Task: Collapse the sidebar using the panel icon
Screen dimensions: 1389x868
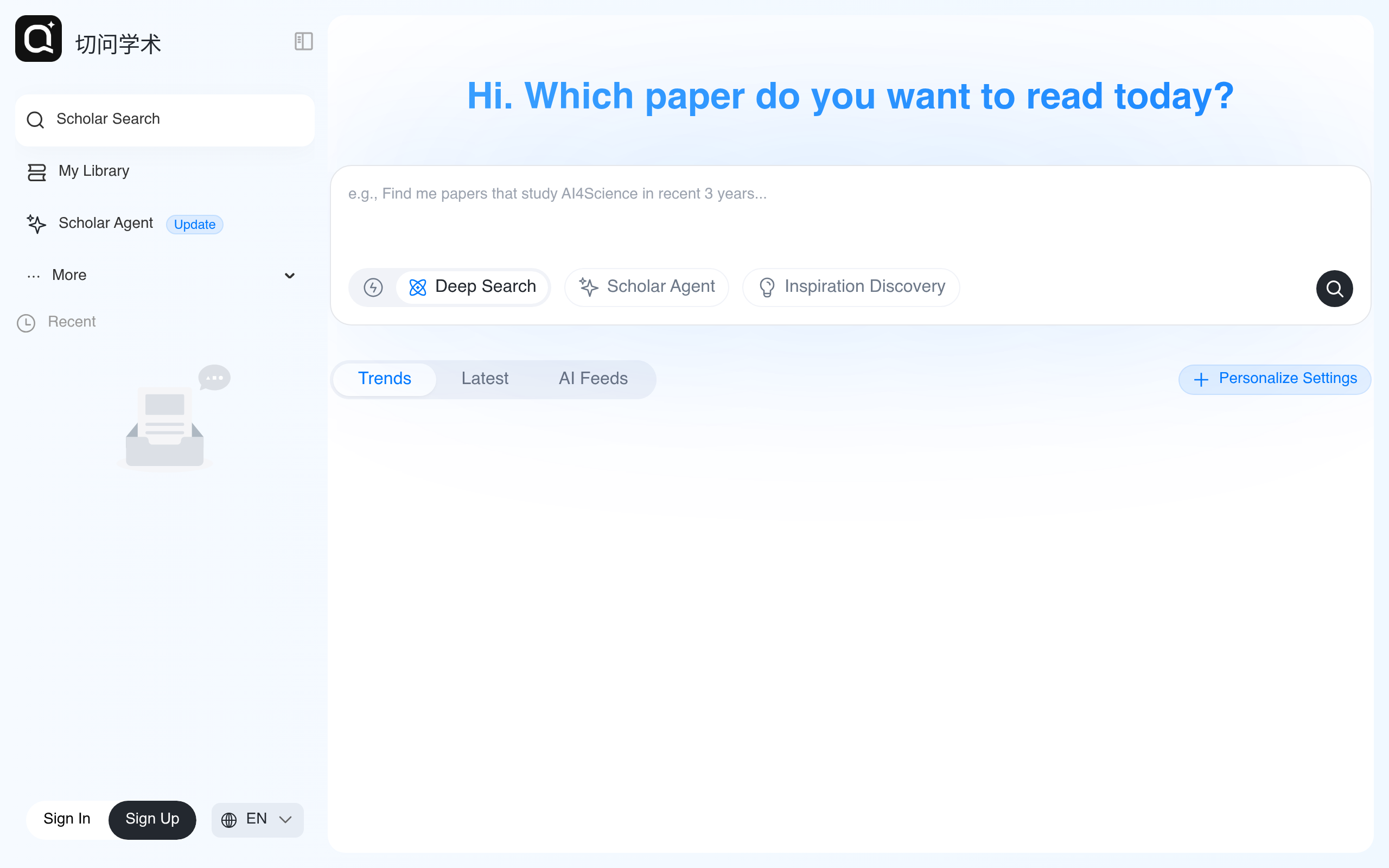Action: tap(303, 41)
